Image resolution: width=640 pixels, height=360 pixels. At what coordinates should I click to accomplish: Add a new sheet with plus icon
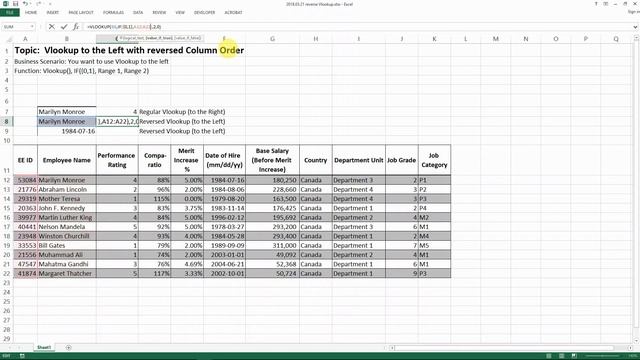[69, 347]
